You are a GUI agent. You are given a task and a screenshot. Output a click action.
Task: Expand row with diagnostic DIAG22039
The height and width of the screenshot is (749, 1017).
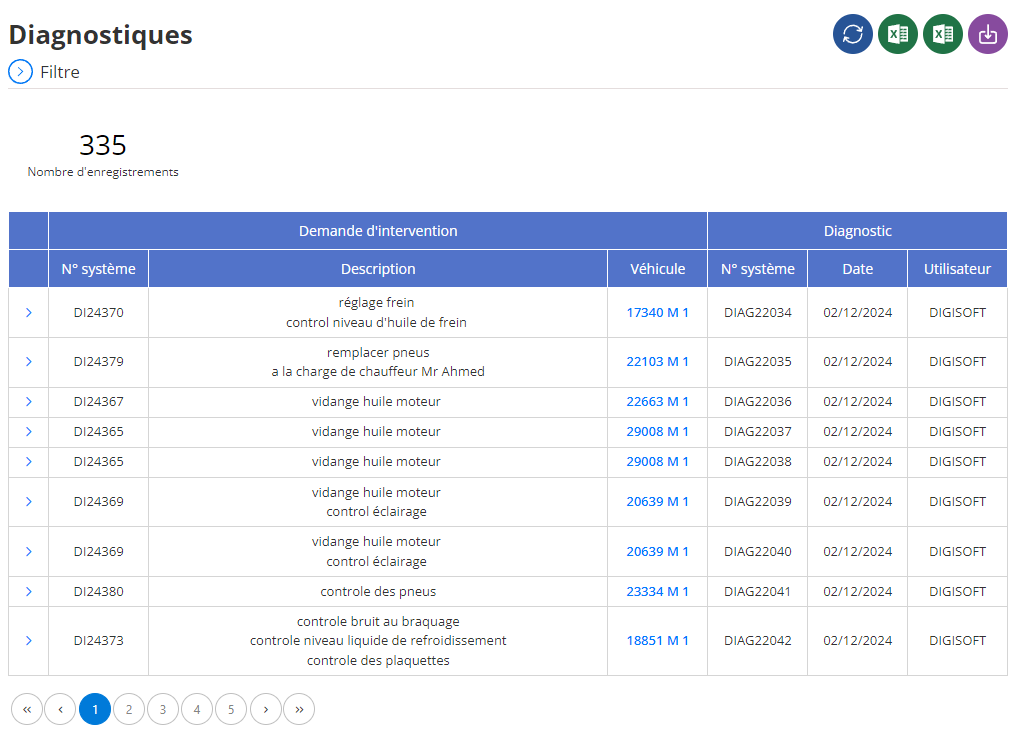click(29, 502)
